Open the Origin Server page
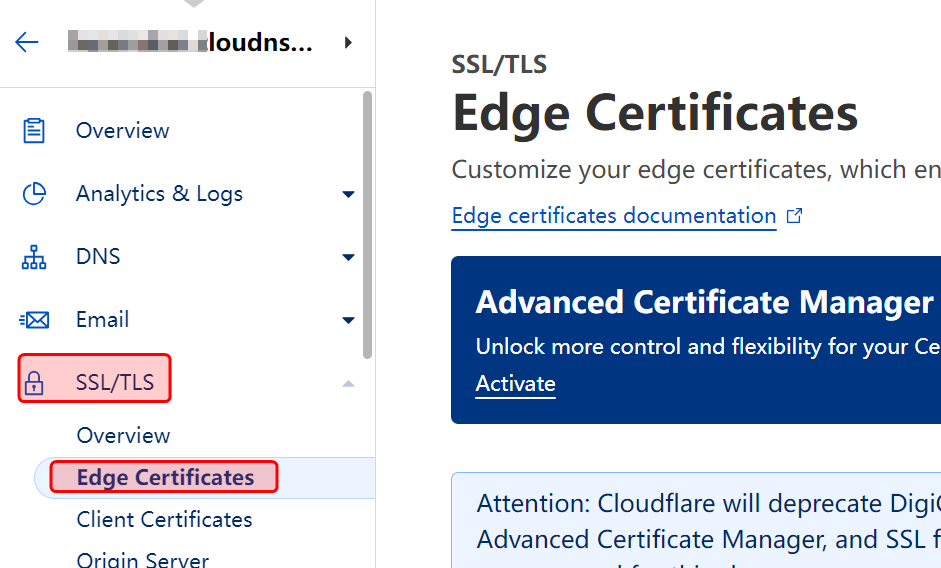 [143, 559]
